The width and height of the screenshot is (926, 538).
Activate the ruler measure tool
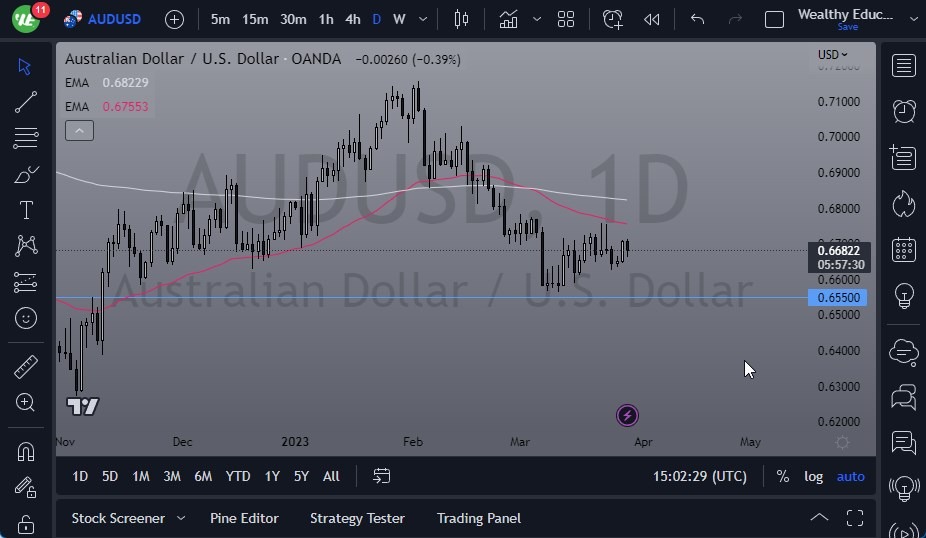pos(26,367)
